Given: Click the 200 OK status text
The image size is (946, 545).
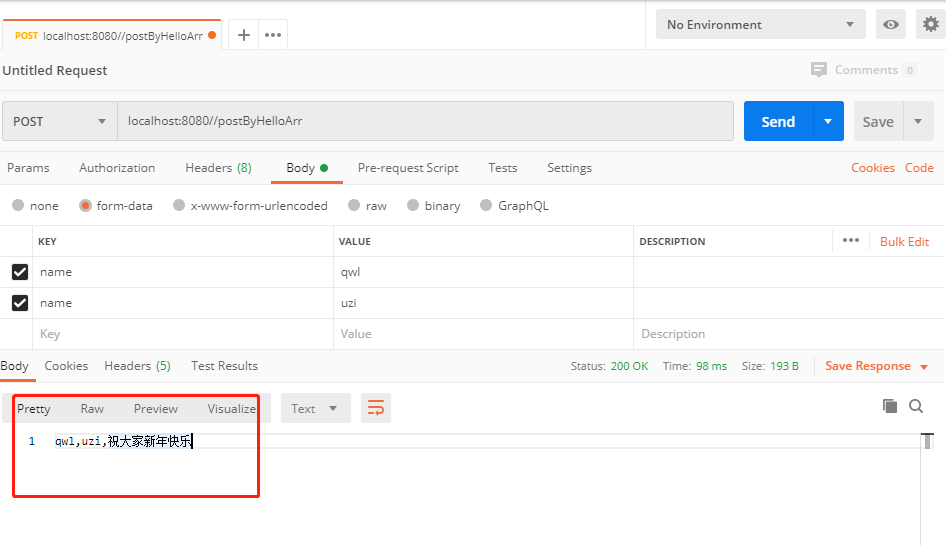Looking at the screenshot, I should tap(629, 366).
